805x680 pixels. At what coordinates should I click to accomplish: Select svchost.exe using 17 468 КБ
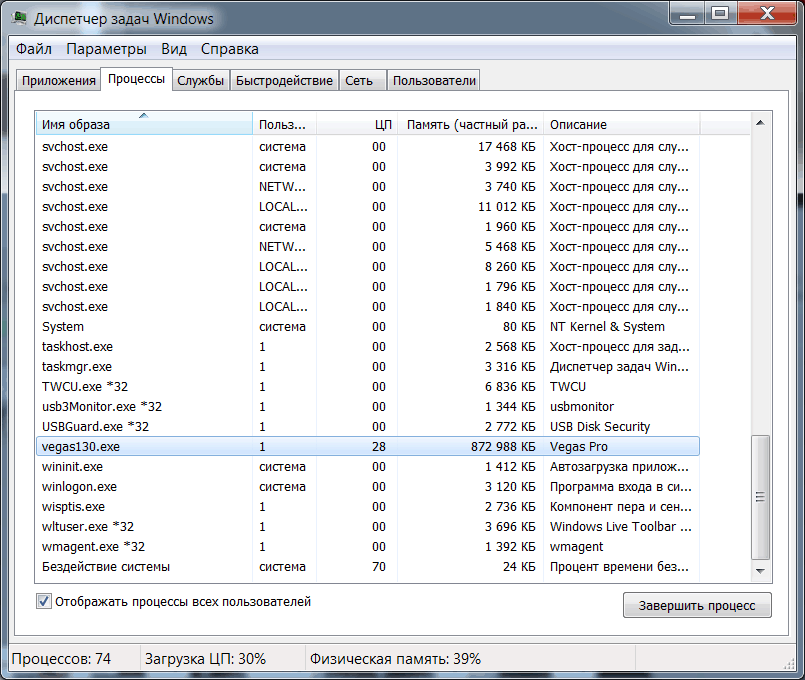point(368,146)
